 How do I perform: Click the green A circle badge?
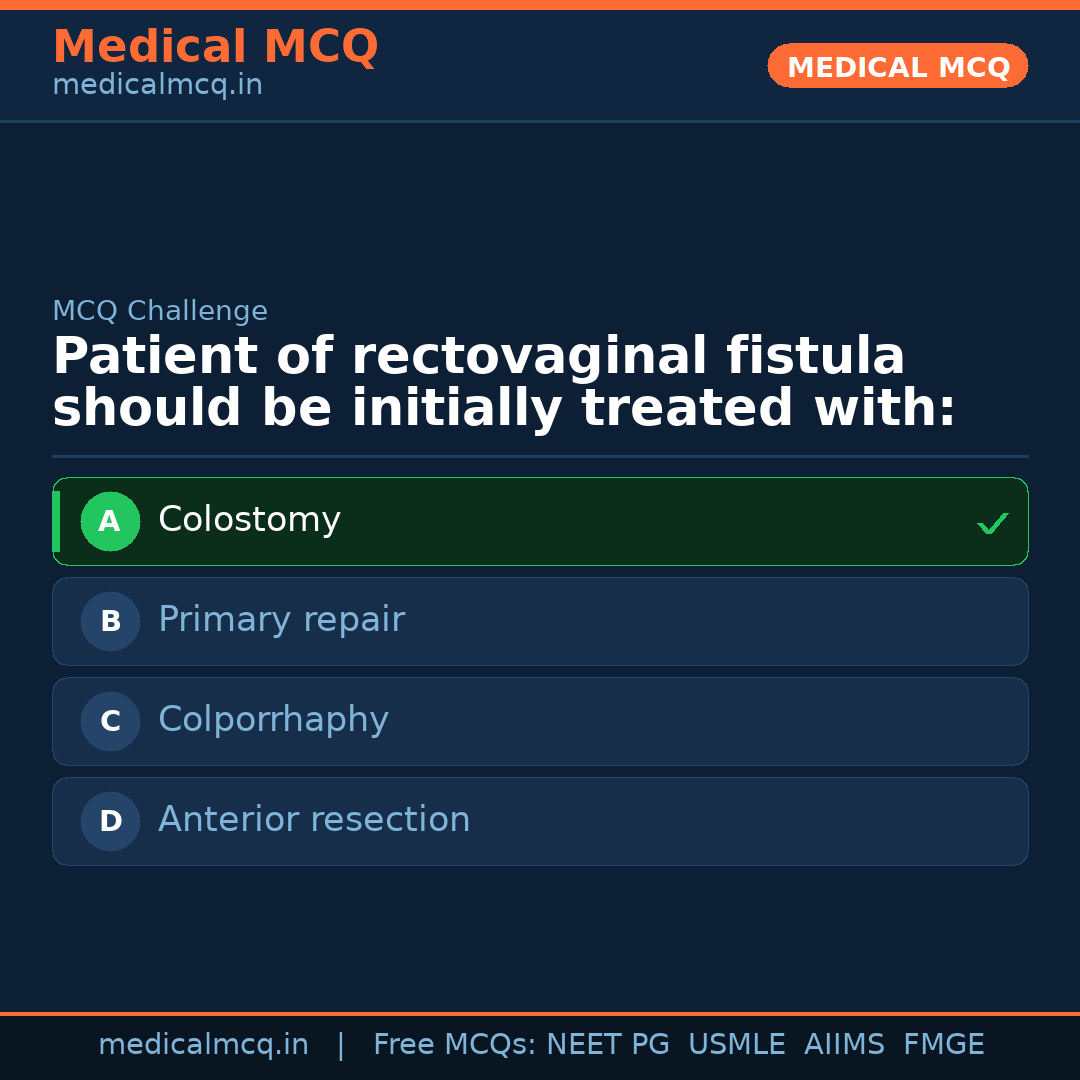[110, 521]
